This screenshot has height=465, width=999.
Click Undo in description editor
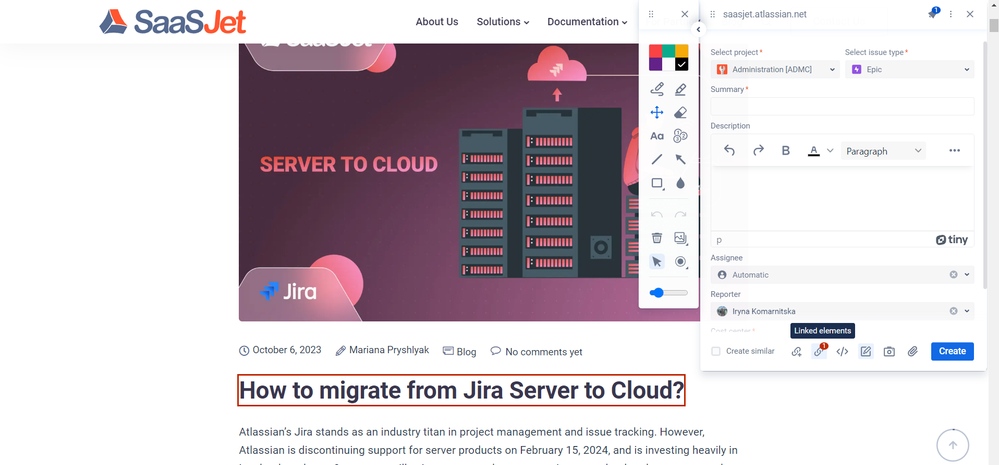pos(730,151)
